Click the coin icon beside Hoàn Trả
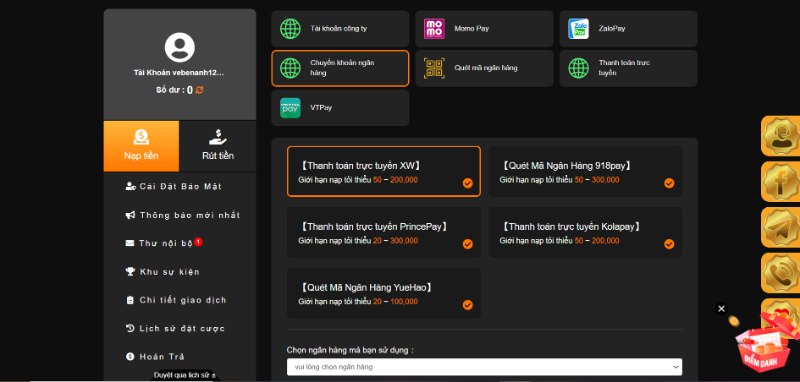The width and height of the screenshot is (800, 382). (130, 356)
